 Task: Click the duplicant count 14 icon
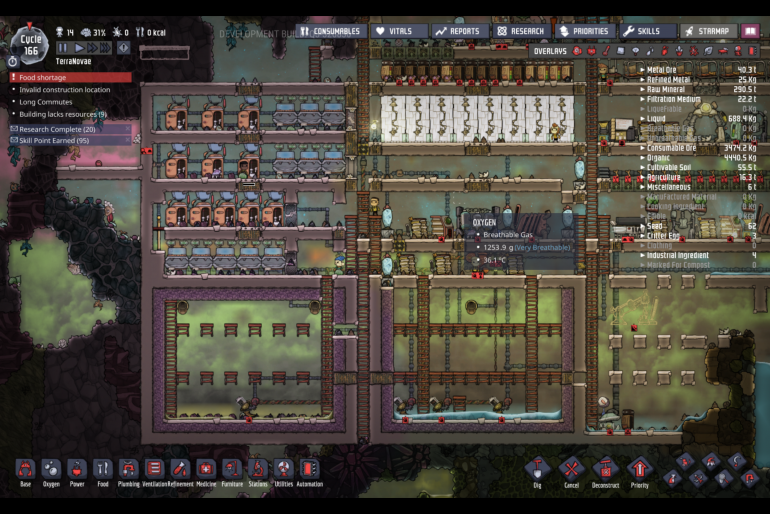[64, 32]
